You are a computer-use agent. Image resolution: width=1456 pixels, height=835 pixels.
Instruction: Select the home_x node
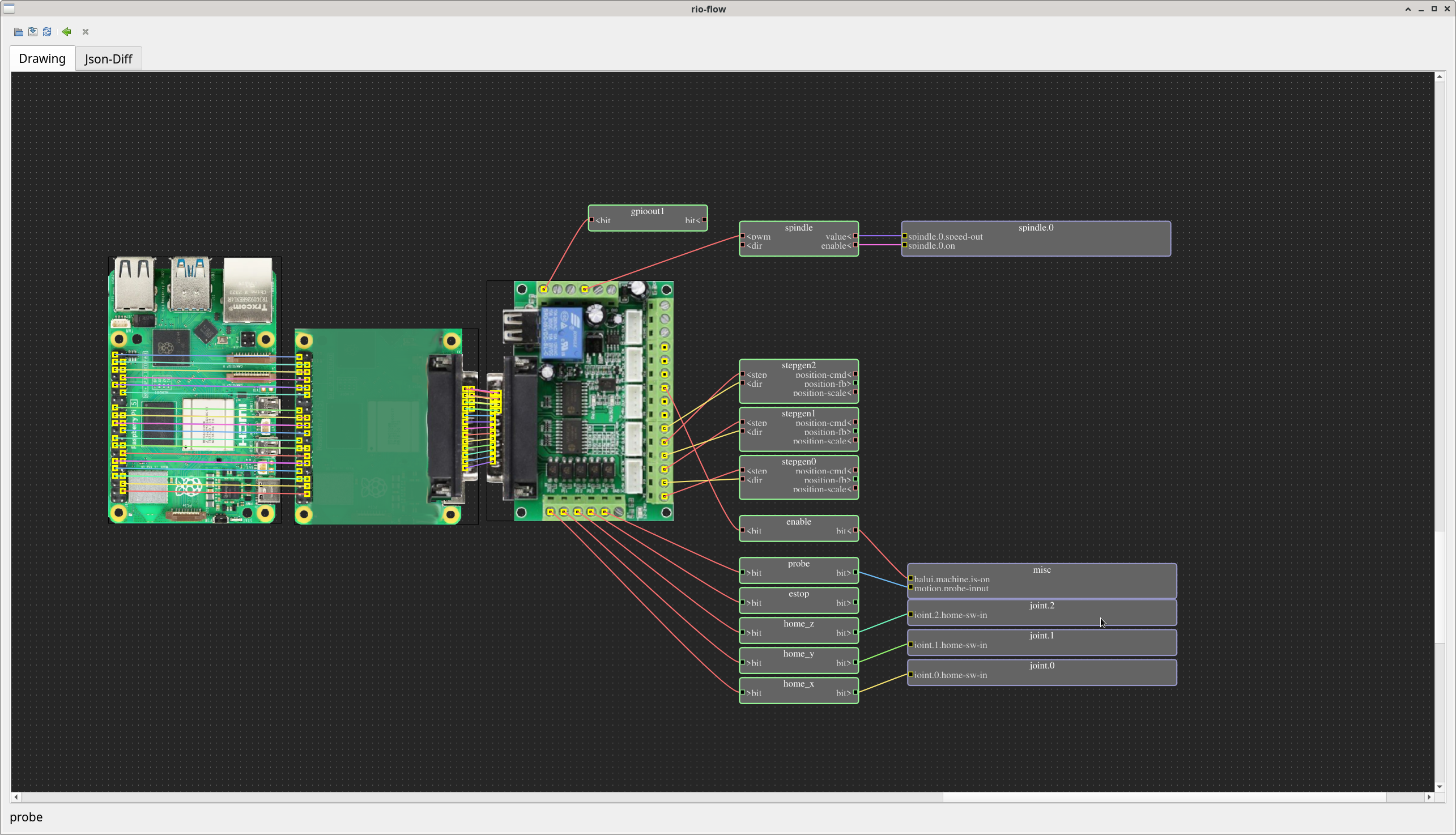tap(798, 684)
